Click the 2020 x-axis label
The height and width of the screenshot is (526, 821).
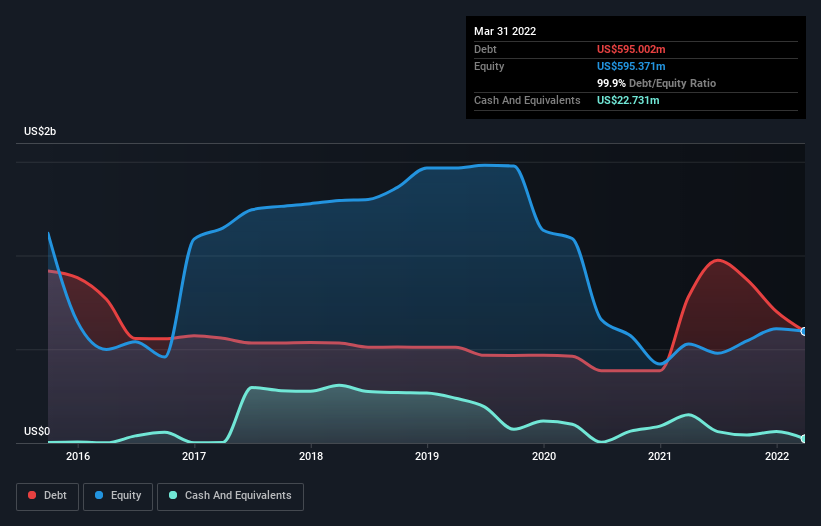pyautogui.click(x=544, y=456)
